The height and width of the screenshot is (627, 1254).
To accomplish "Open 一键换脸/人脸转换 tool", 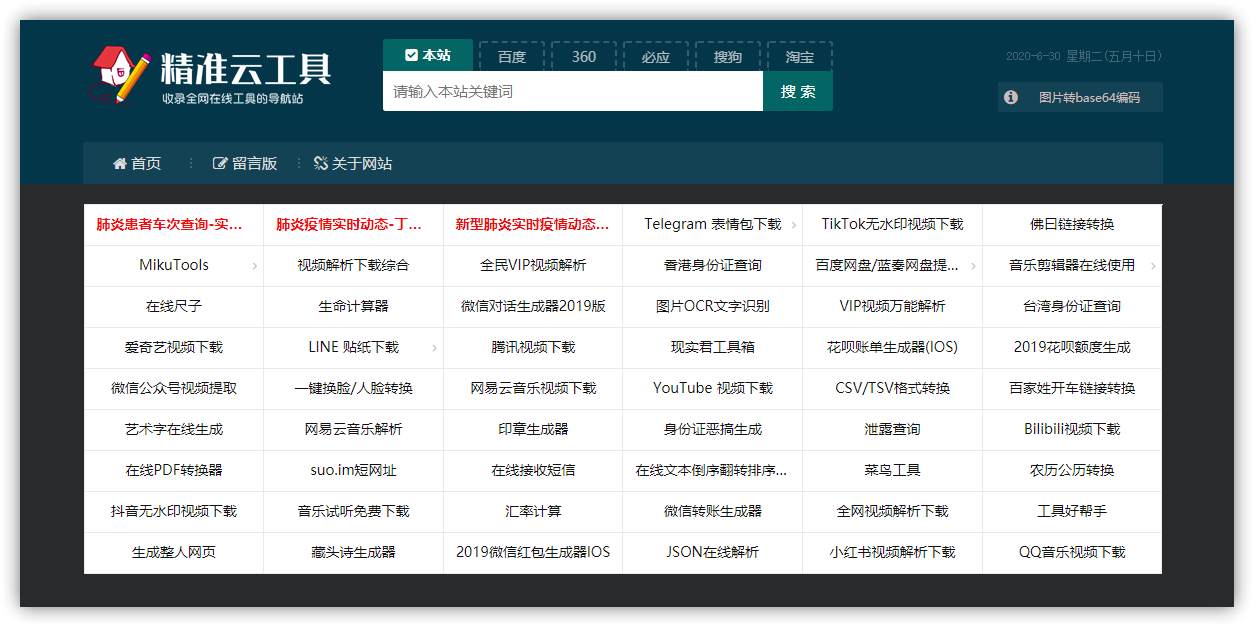I will [353, 389].
